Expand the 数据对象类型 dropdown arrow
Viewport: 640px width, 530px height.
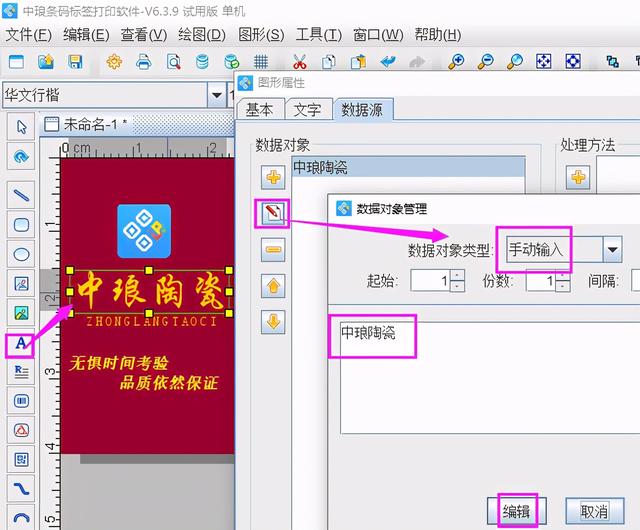tap(612, 249)
